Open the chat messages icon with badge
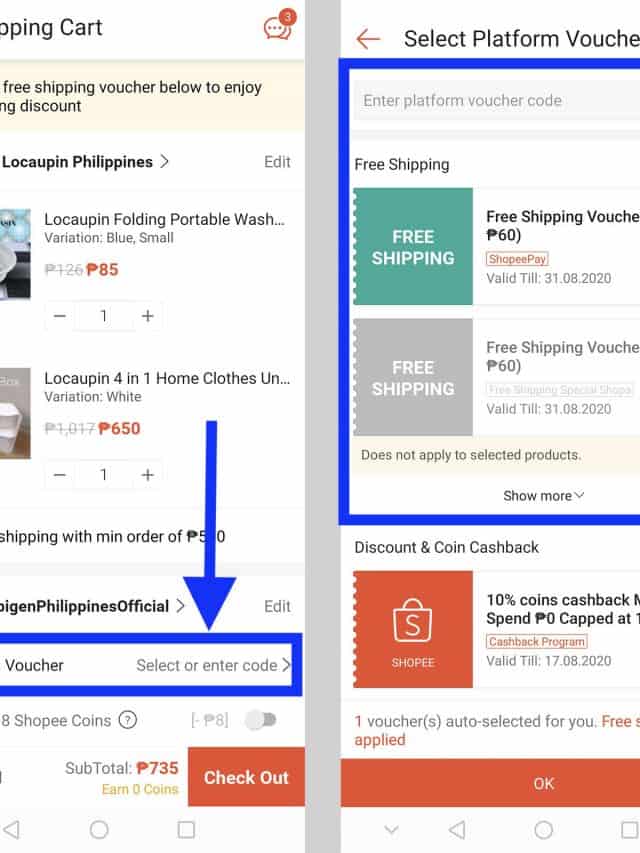Image resolution: width=640 pixels, height=853 pixels. pyautogui.click(x=280, y=25)
